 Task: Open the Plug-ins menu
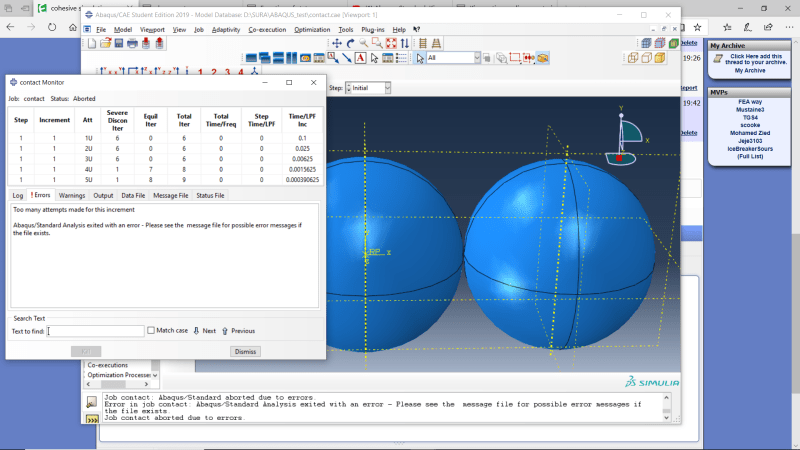click(372, 30)
